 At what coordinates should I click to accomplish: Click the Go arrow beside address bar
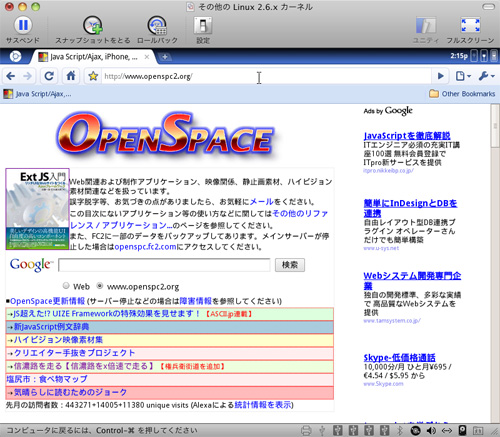(x=441, y=76)
